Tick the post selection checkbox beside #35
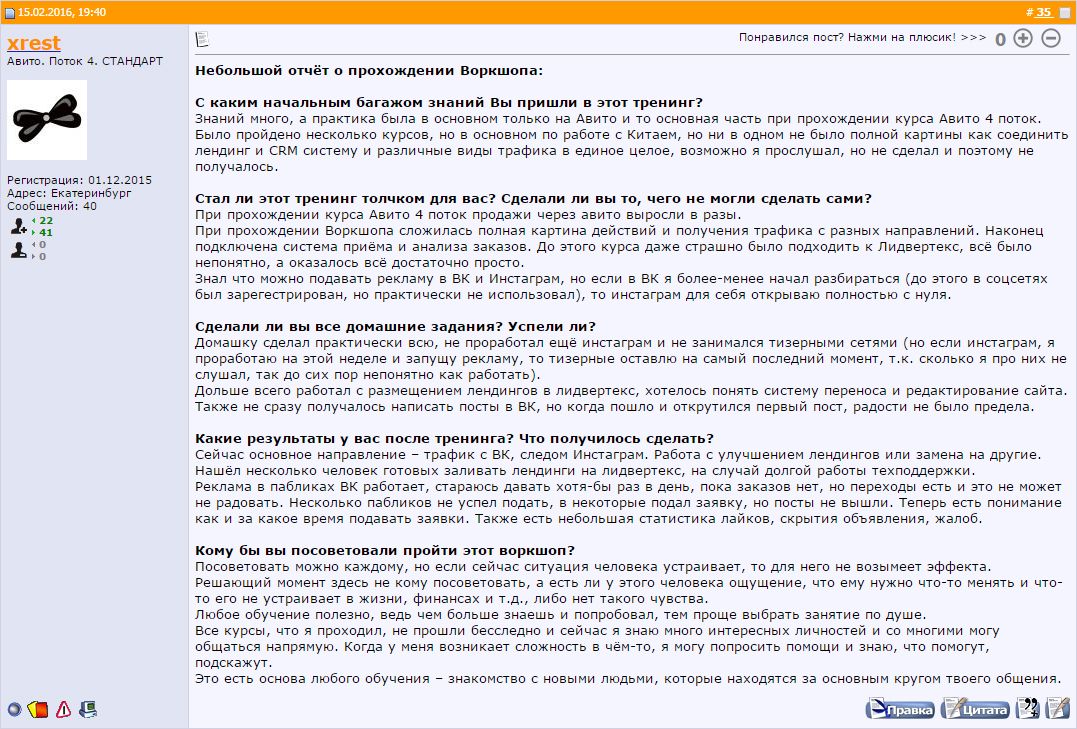The image size is (1077, 729). click(1065, 12)
